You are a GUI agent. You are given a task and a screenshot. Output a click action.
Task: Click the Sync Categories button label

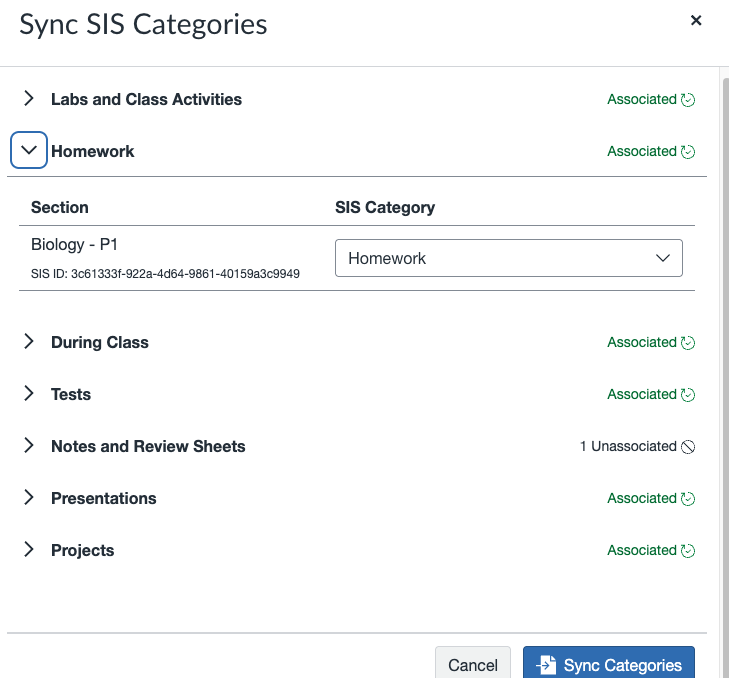pos(622,665)
